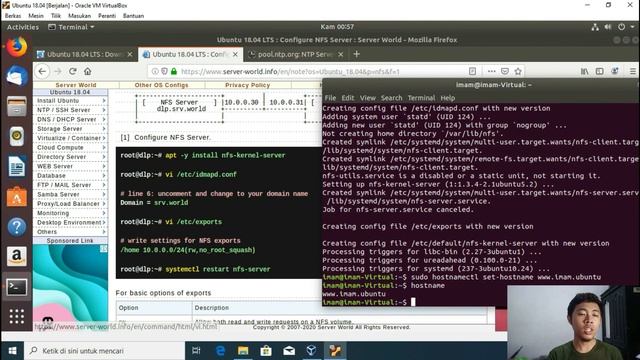Open the Samba Server sidebar link
640x360 pixels.
click(58, 194)
